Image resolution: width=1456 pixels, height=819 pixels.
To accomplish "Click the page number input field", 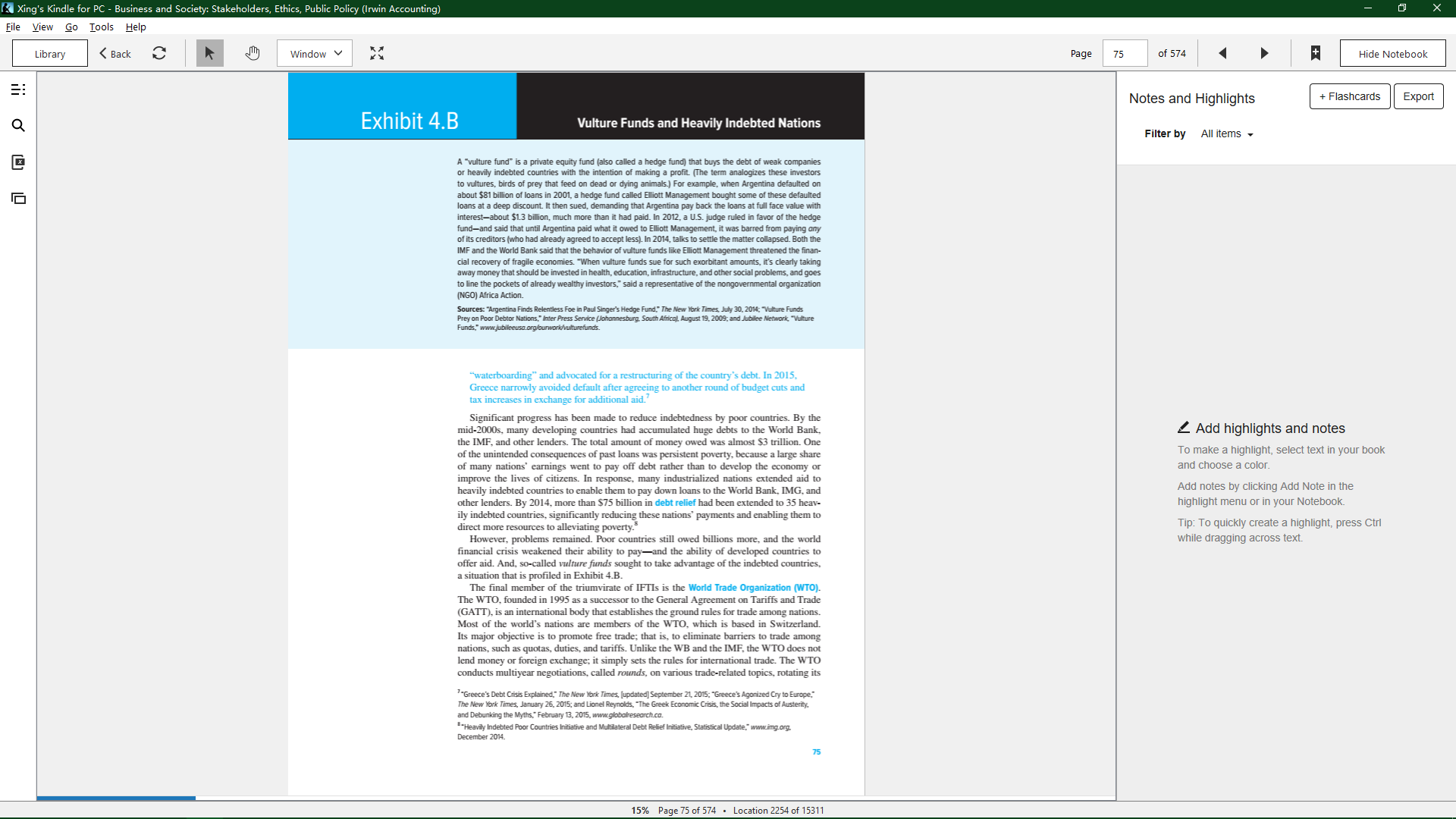I will (1125, 54).
